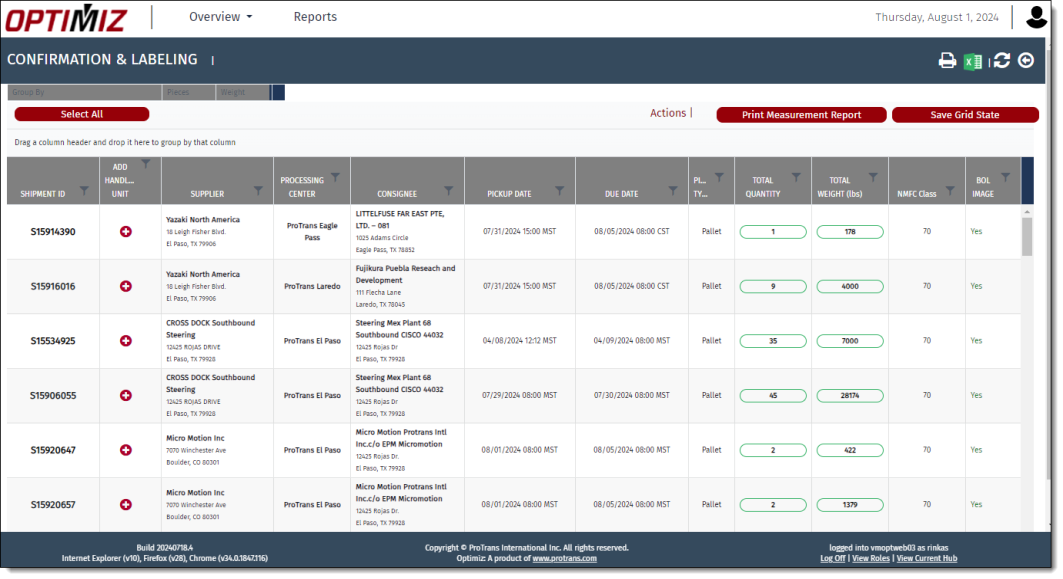
Task: Add handling unit for shipment S15914390
Action: click(x=126, y=232)
